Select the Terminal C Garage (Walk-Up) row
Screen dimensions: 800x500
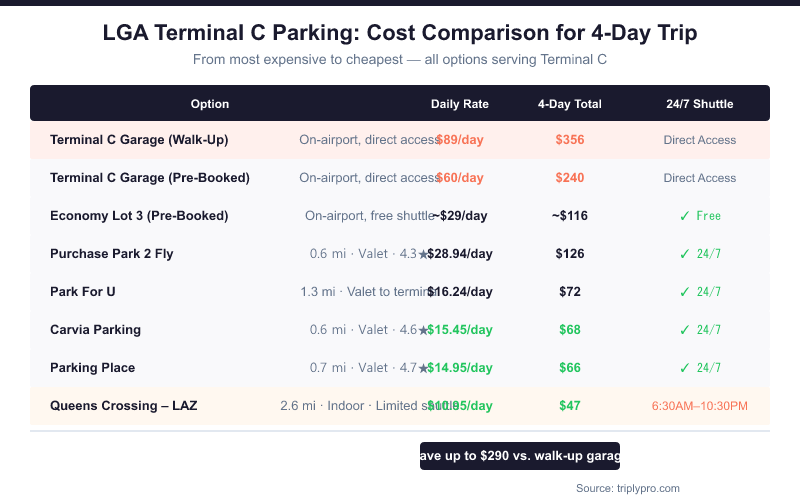click(x=139, y=140)
